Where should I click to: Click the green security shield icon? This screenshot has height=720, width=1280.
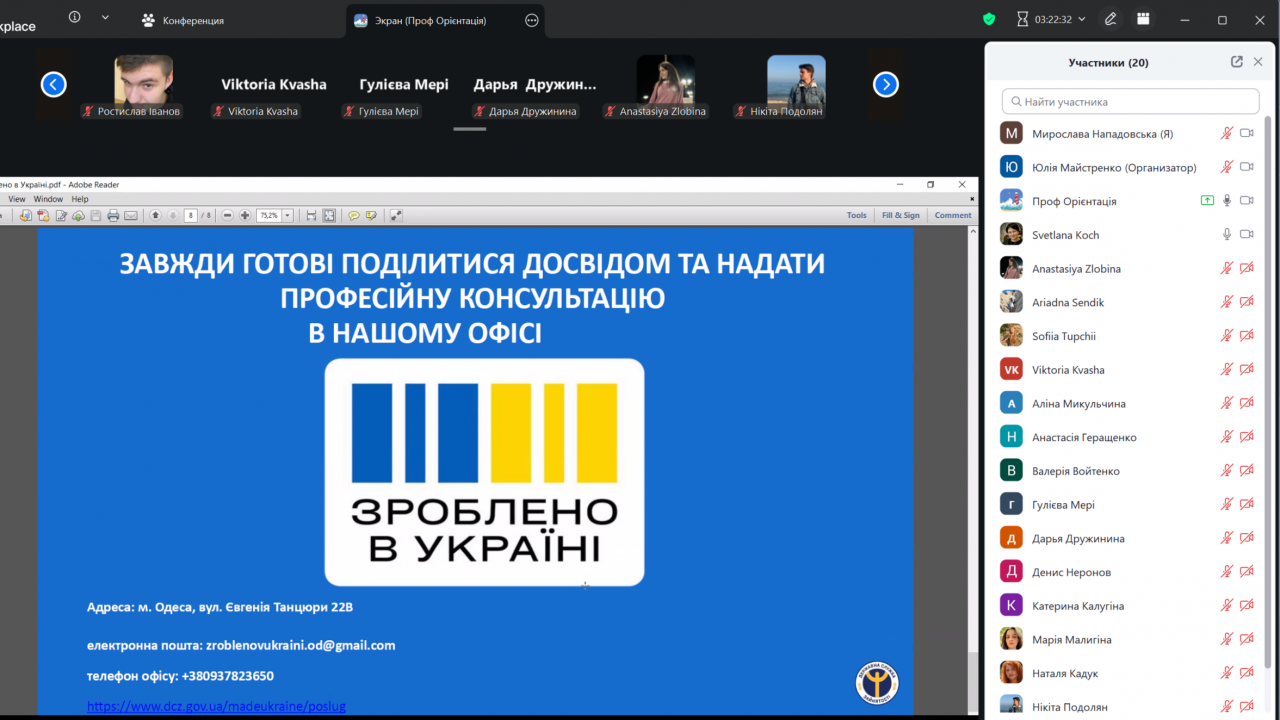click(x=989, y=19)
